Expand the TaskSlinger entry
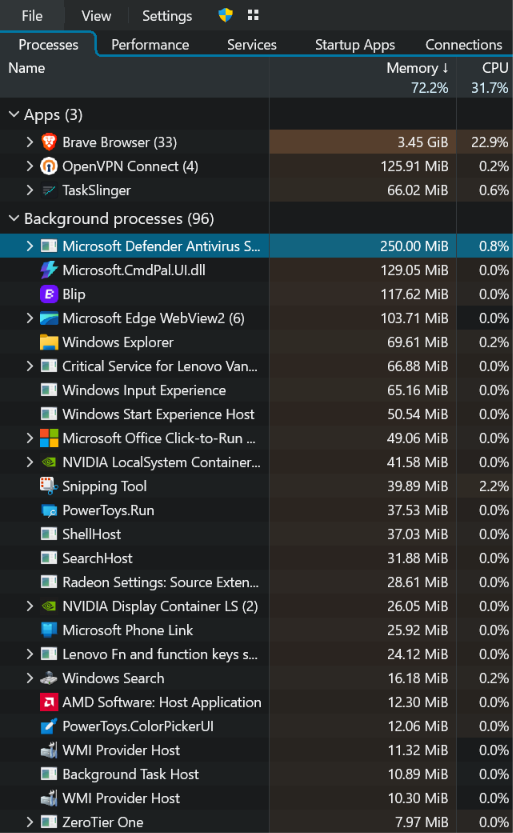Viewport: 513px width, 833px height. (x=30, y=190)
